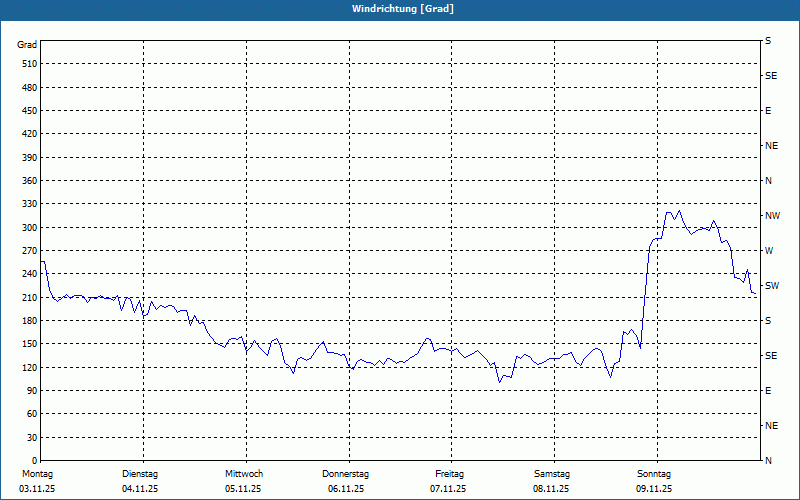This screenshot has width=800, height=500.
Task: Click the 'NW' compass label on right axis
Action: pyautogui.click(x=772, y=216)
